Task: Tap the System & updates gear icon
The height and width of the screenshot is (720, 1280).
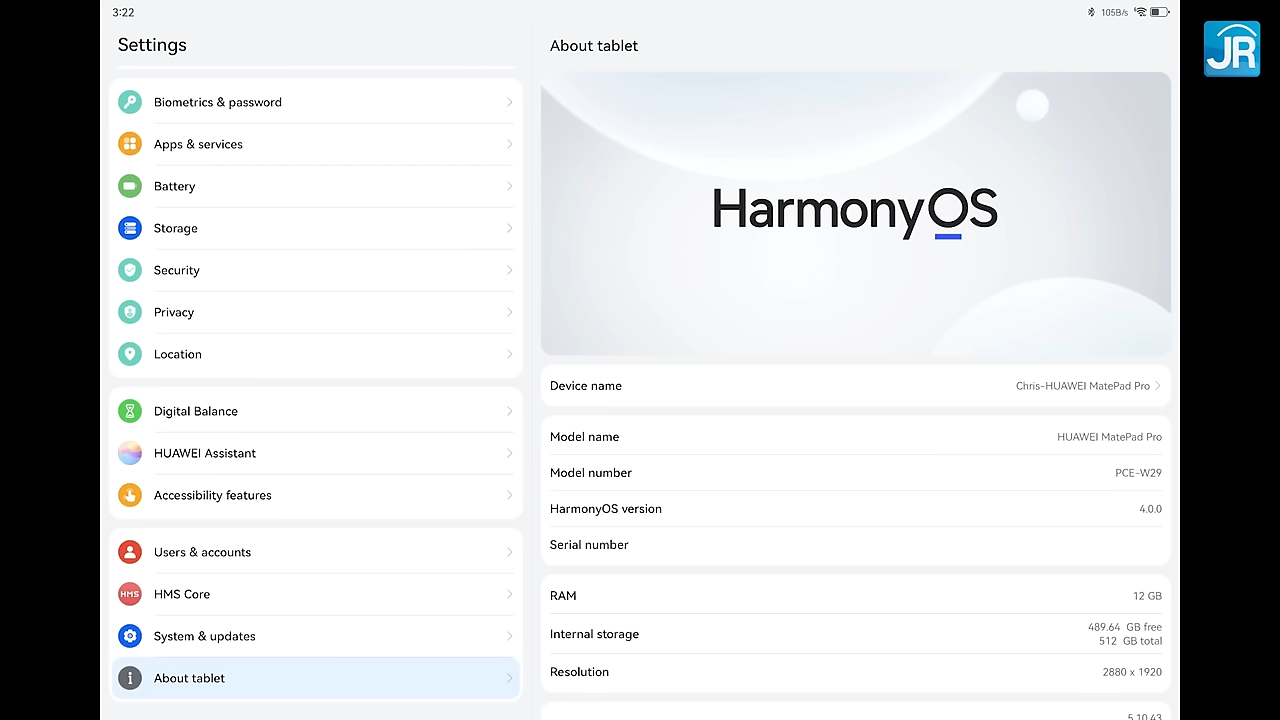Action: pos(130,636)
